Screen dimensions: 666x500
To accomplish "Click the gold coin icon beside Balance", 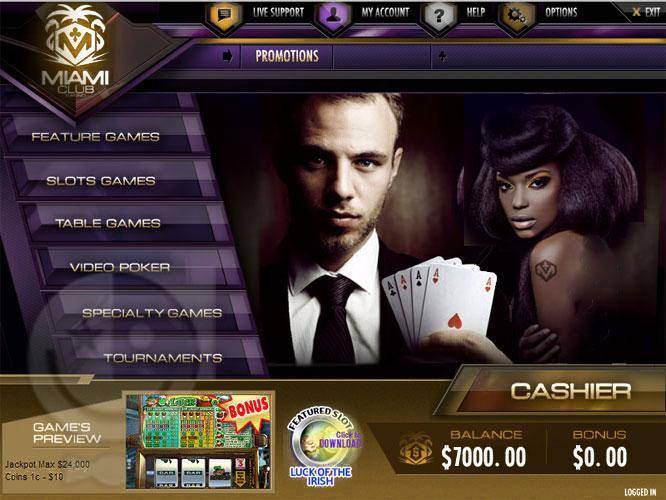I will pyautogui.click(x=415, y=449).
